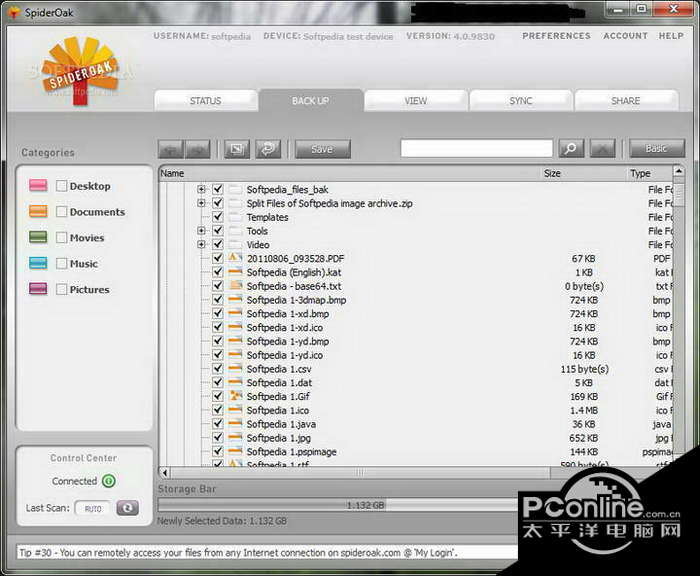Click the forward navigation arrow toolbar button
This screenshot has width=700, height=576.
198,149
